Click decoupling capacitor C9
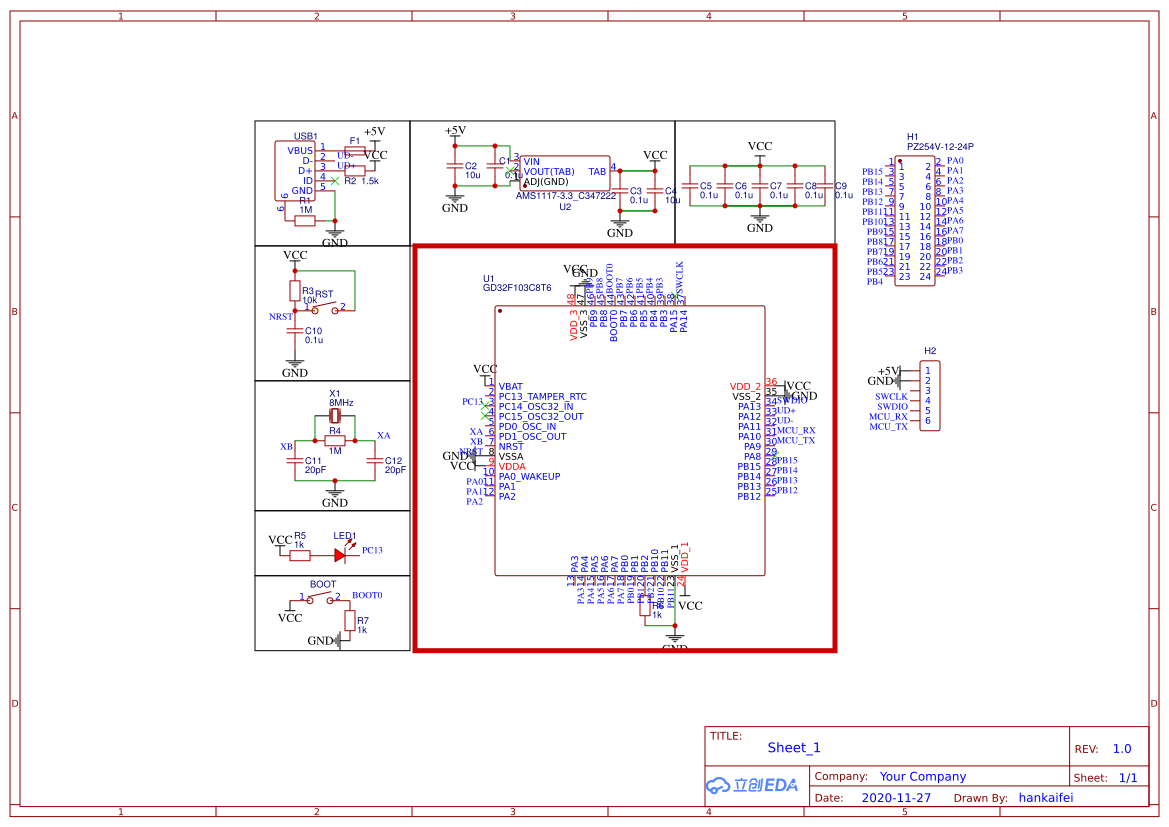The width and height of the screenshot is (1169, 827). tap(825, 186)
